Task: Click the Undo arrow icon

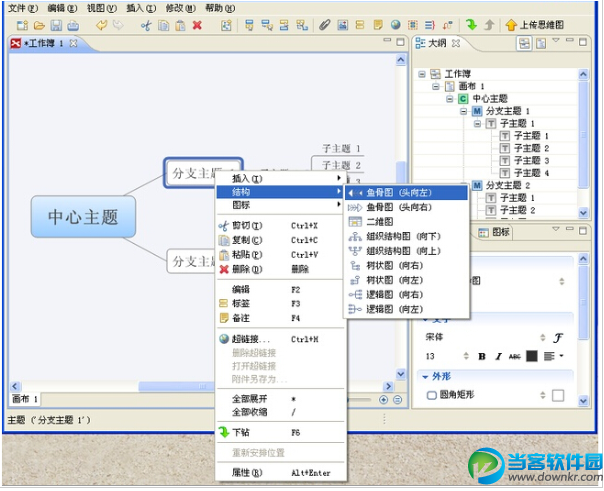Action: 101,25
